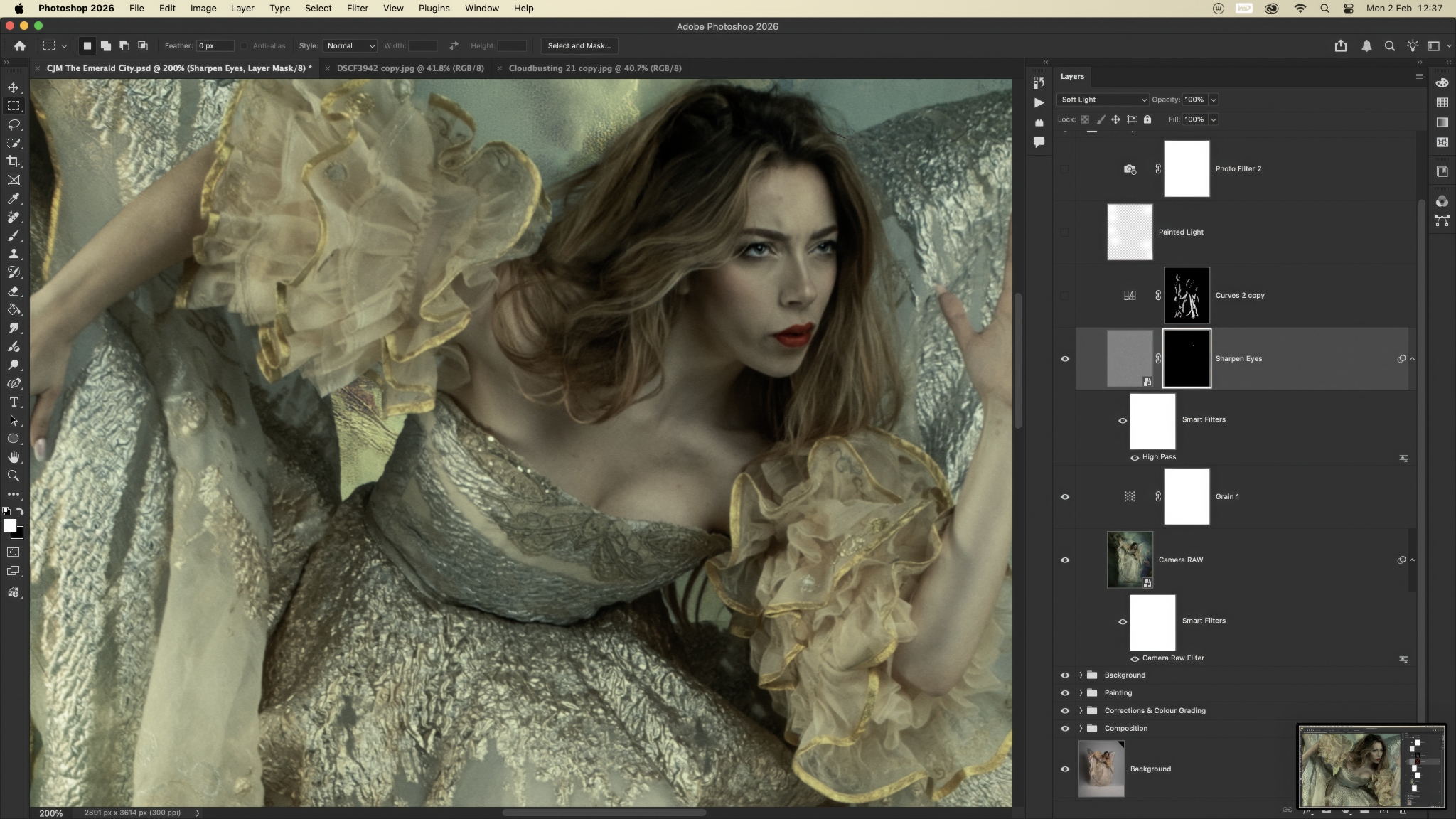Select the Move tool
The width and height of the screenshot is (1456, 819).
(x=14, y=87)
